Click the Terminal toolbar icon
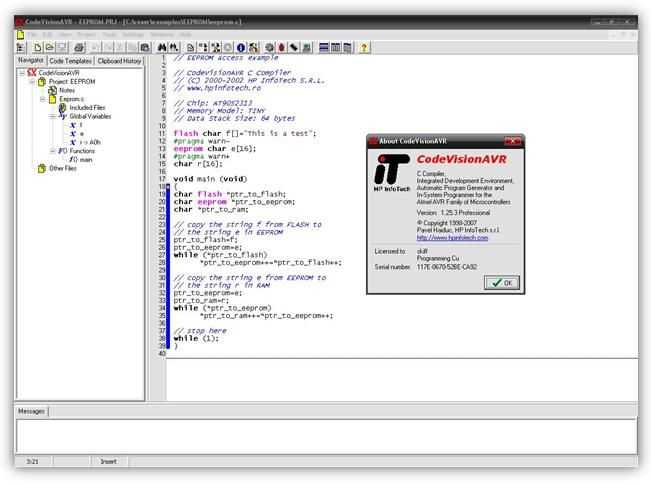 [306, 48]
